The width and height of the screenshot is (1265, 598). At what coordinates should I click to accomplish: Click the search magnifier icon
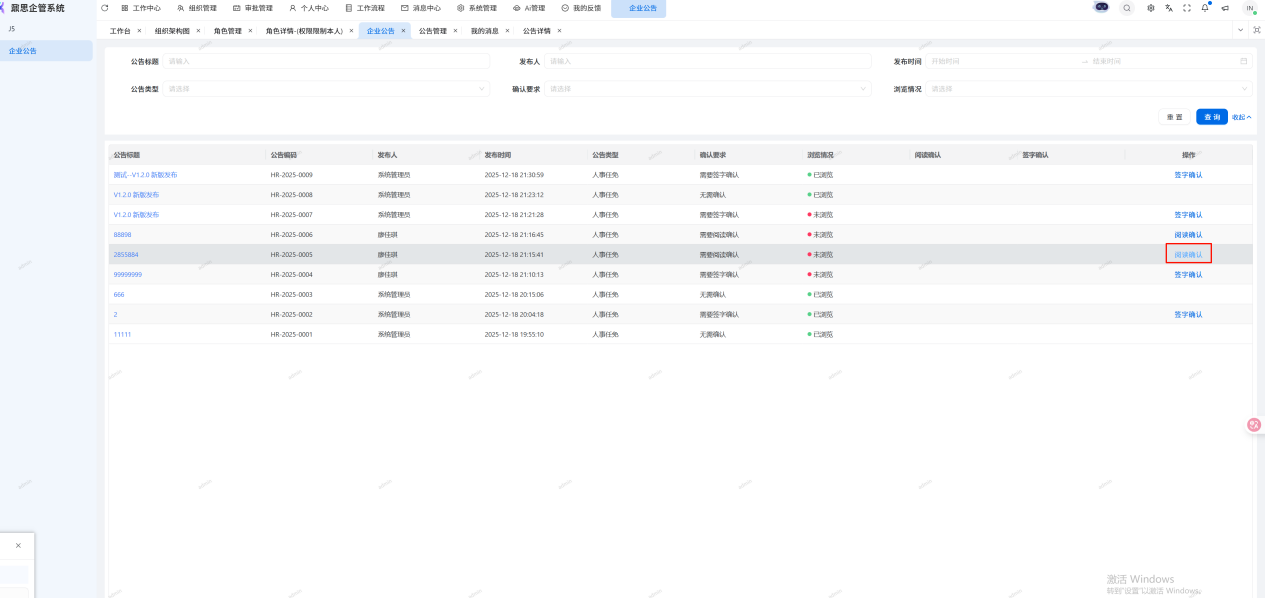(x=1127, y=8)
